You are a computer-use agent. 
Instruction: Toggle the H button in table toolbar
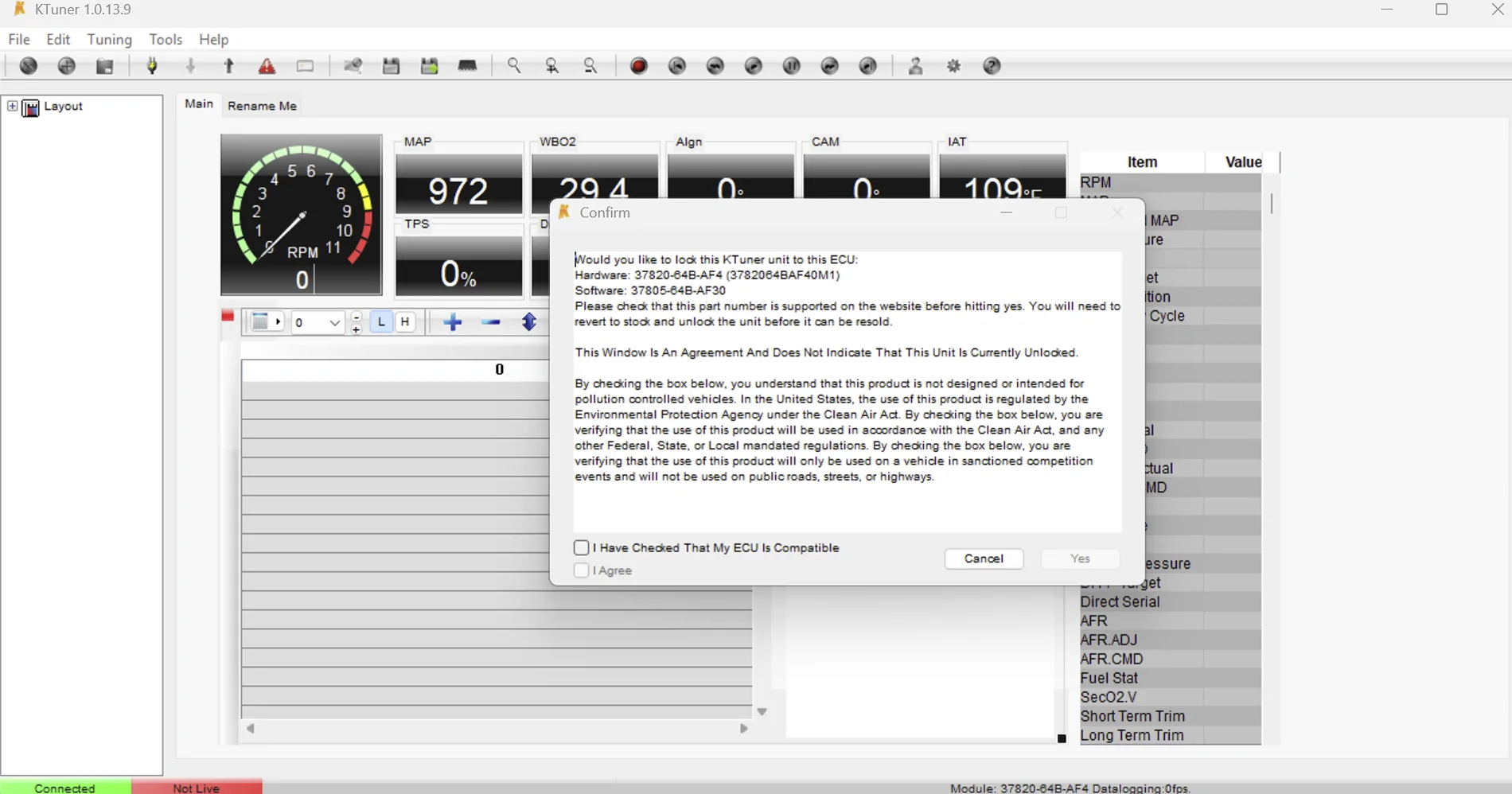point(405,322)
